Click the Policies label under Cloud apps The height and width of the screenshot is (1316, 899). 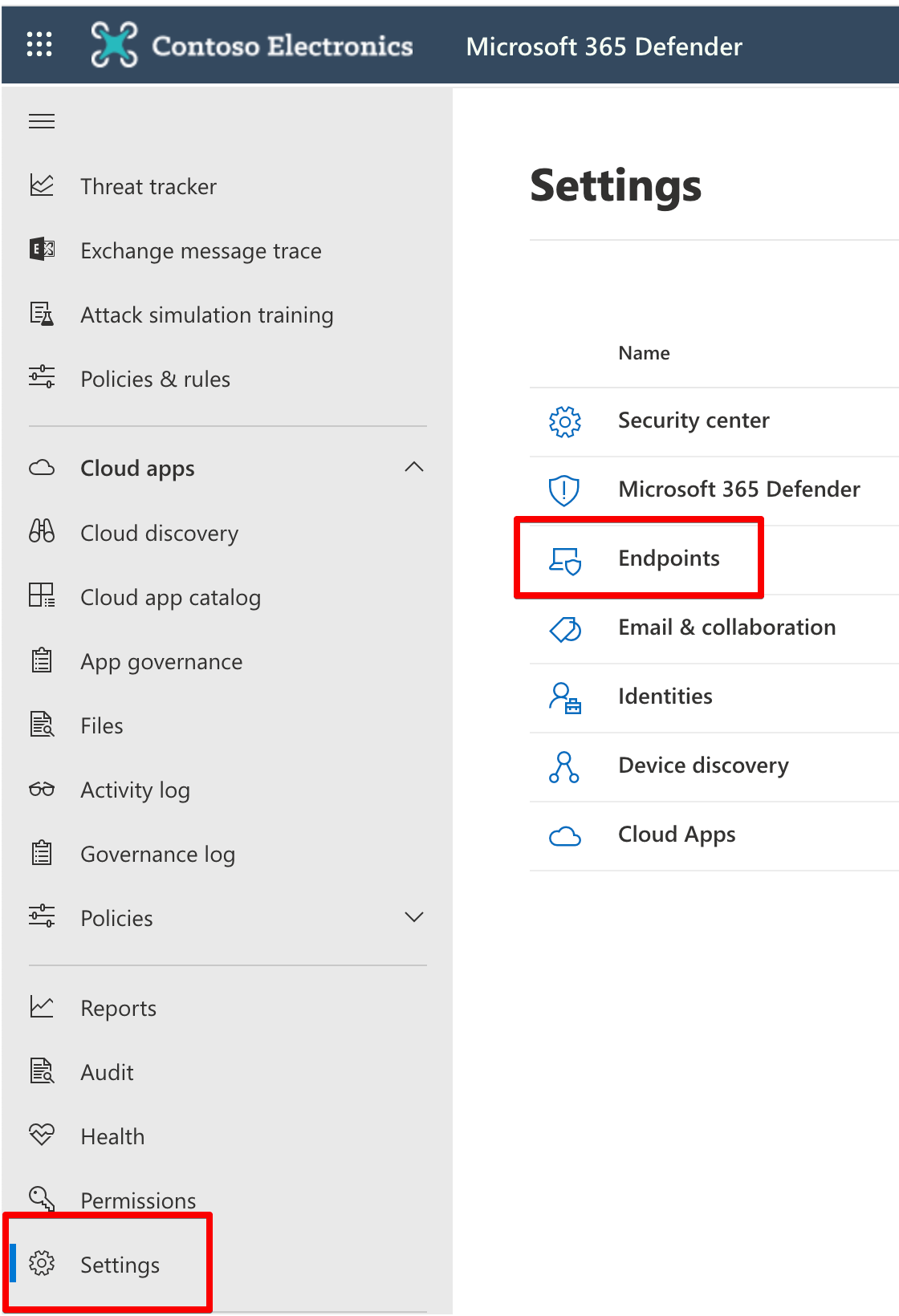[116, 918]
